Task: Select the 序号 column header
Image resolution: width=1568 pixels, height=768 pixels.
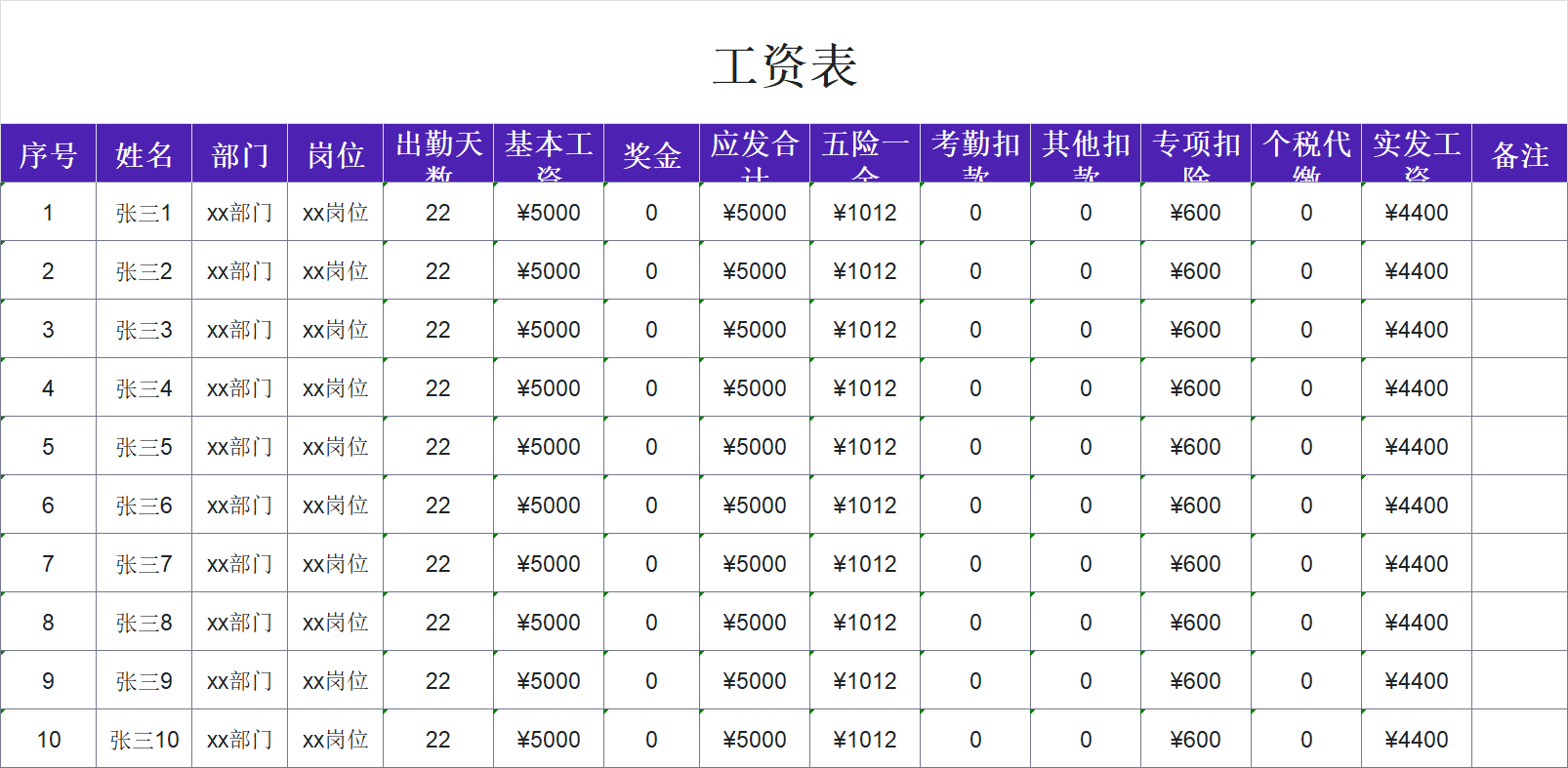Action: pos(48,154)
